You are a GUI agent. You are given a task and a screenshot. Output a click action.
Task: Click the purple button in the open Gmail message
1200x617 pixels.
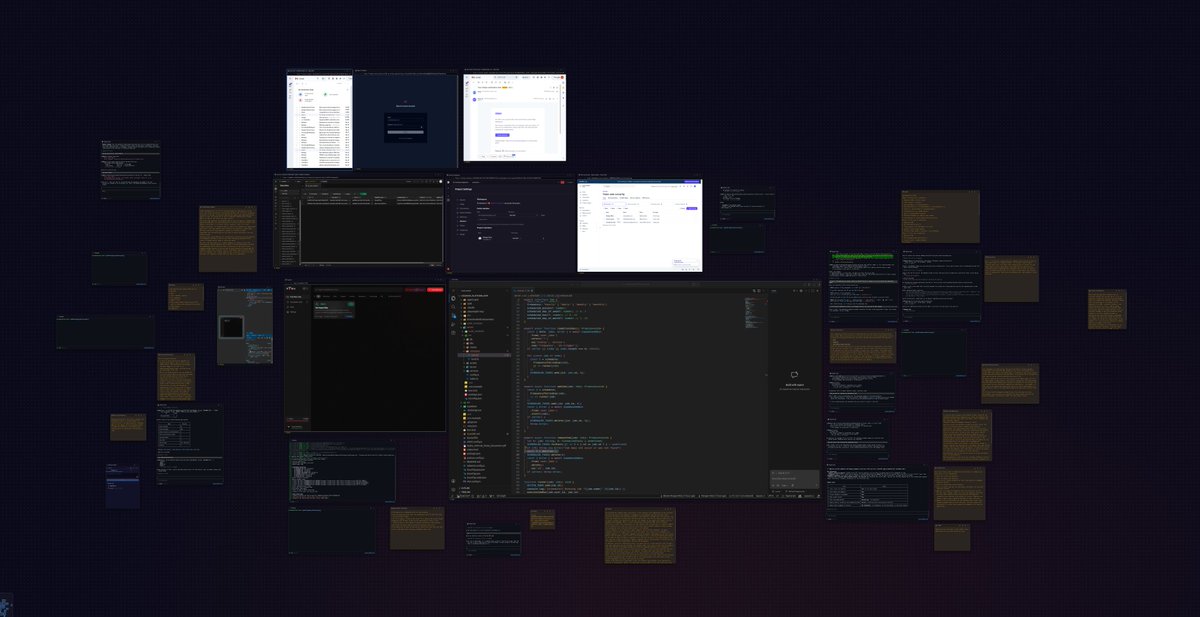click(x=502, y=135)
